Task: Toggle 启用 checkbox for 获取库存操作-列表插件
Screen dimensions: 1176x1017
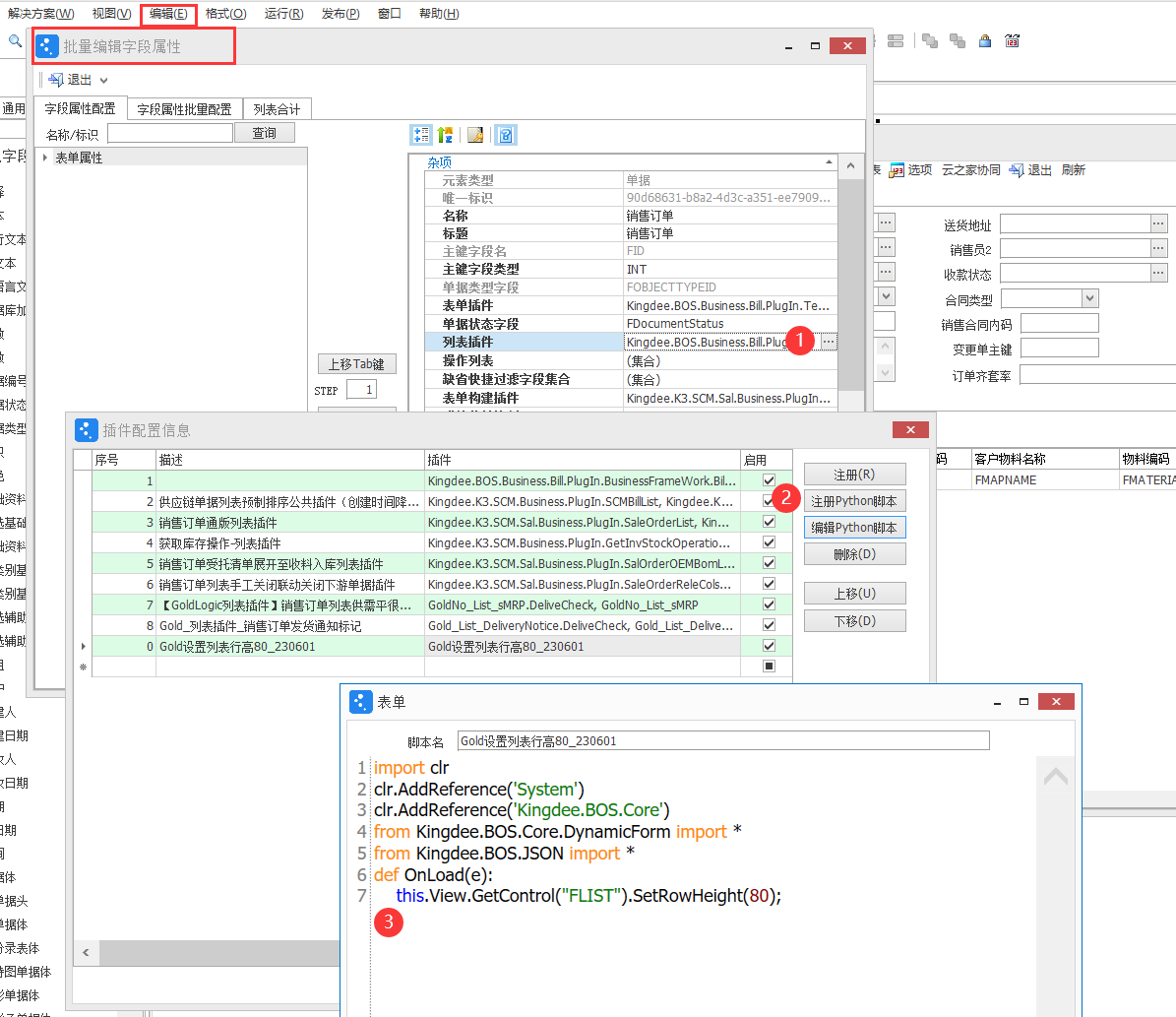Action: (x=769, y=541)
